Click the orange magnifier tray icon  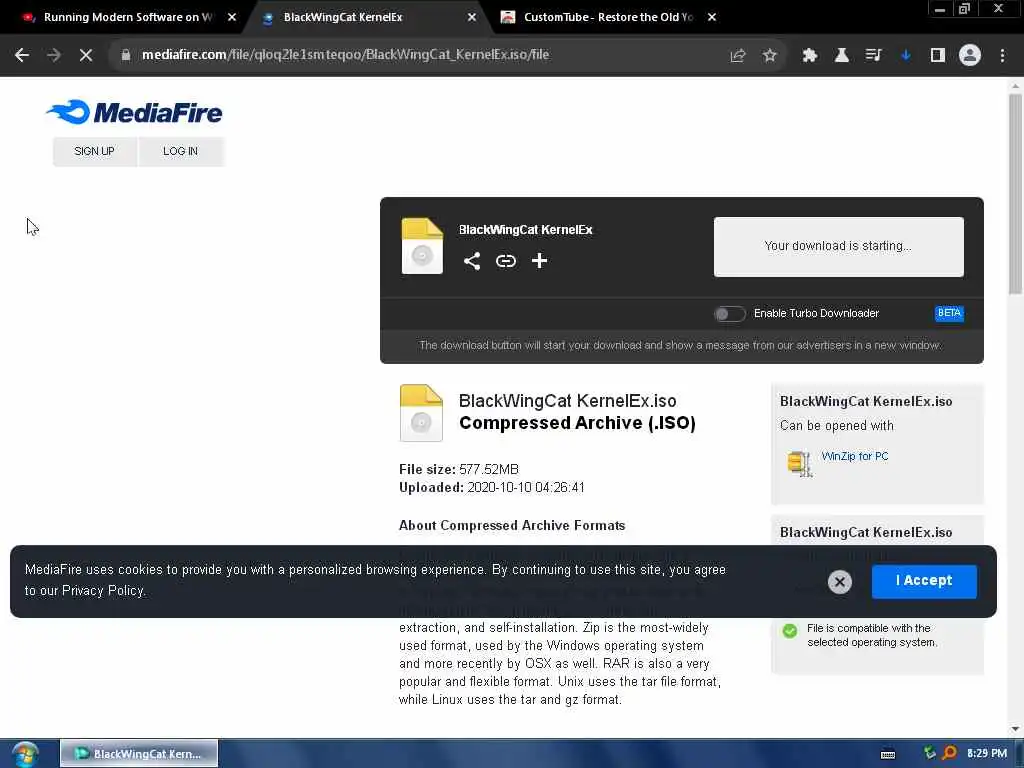click(x=949, y=753)
